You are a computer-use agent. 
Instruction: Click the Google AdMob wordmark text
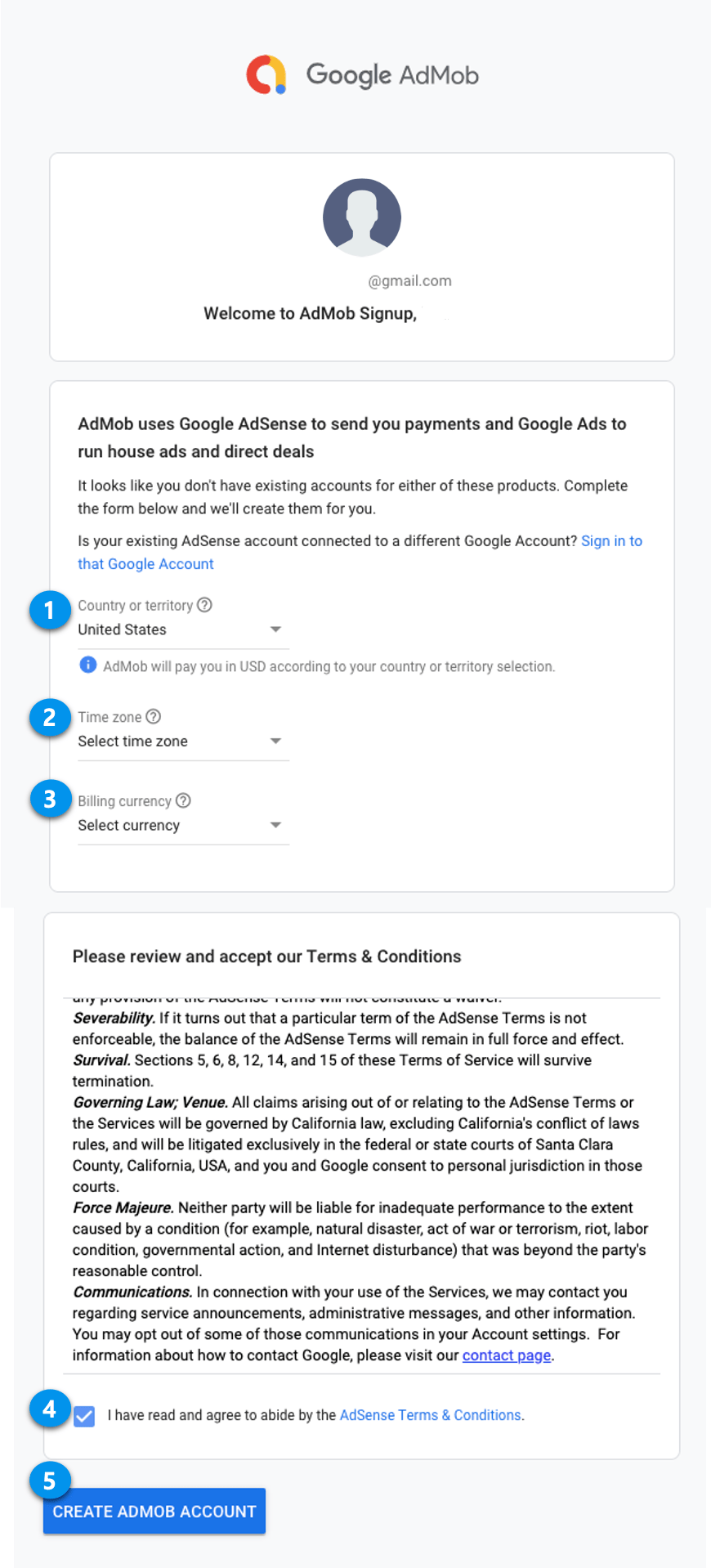392,75
